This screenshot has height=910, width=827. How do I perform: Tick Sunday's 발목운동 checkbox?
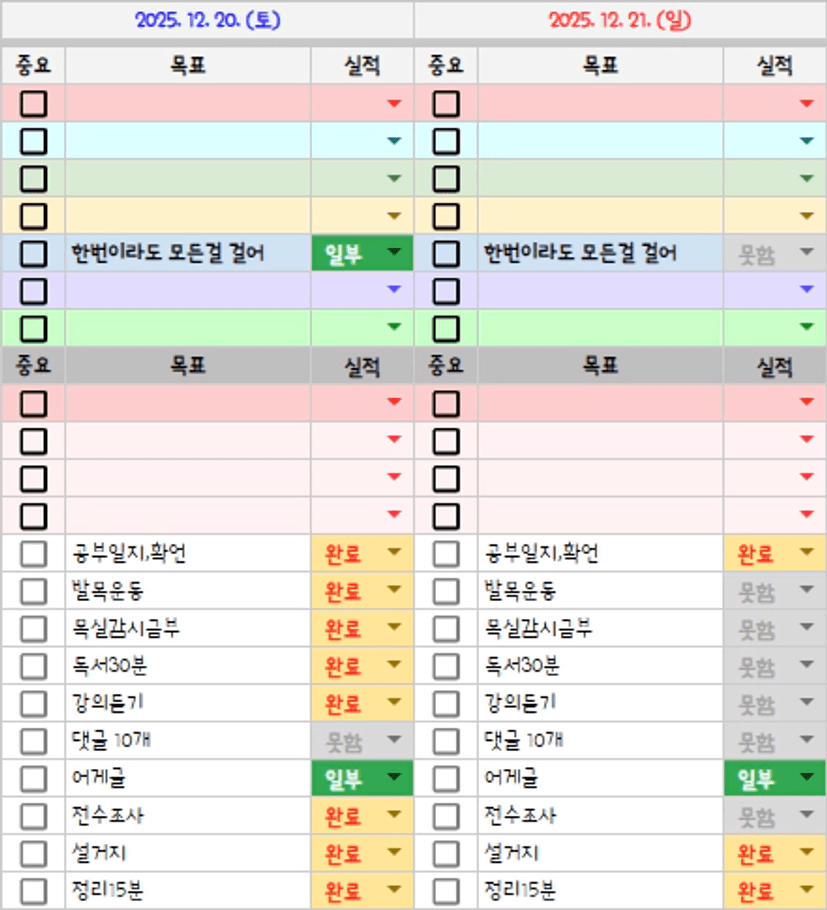[446, 590]
